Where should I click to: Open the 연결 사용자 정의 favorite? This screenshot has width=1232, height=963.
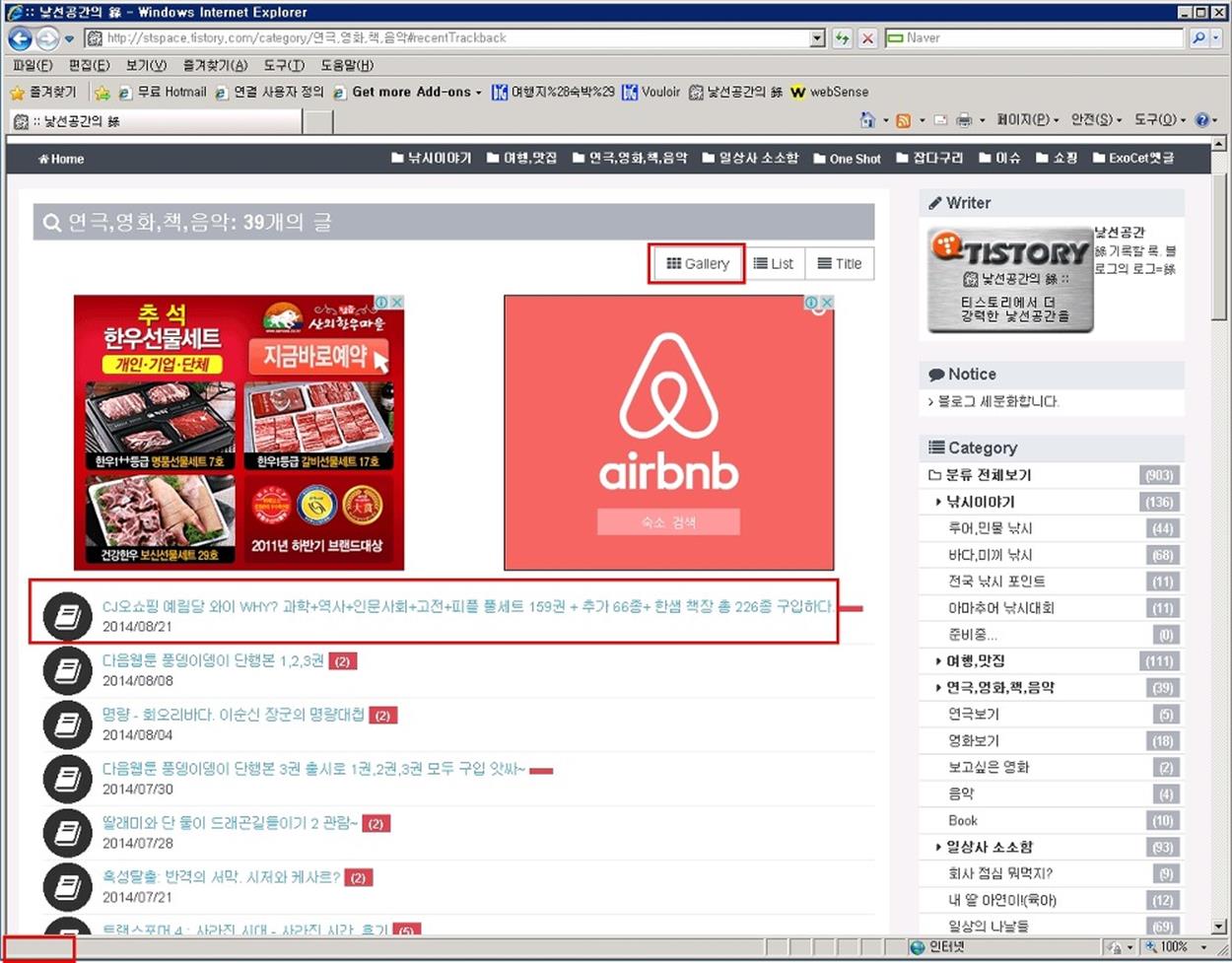click(269, 92)
